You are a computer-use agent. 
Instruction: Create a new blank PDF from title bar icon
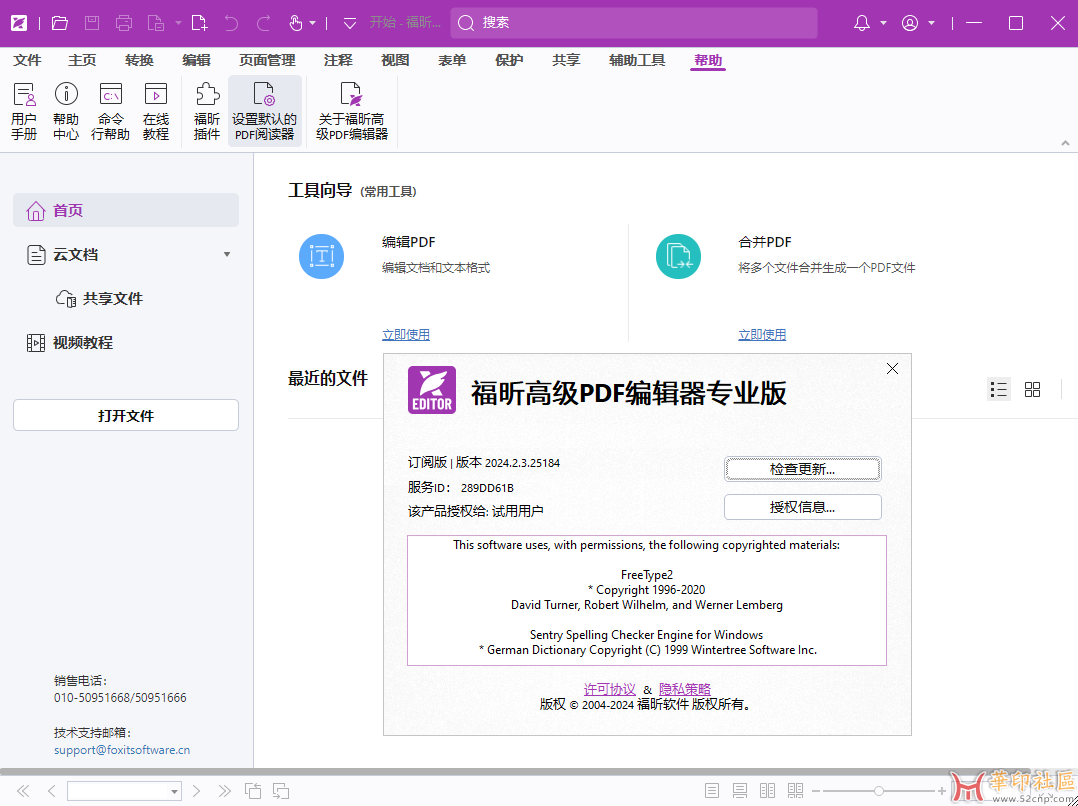click(x=199, y=23)
